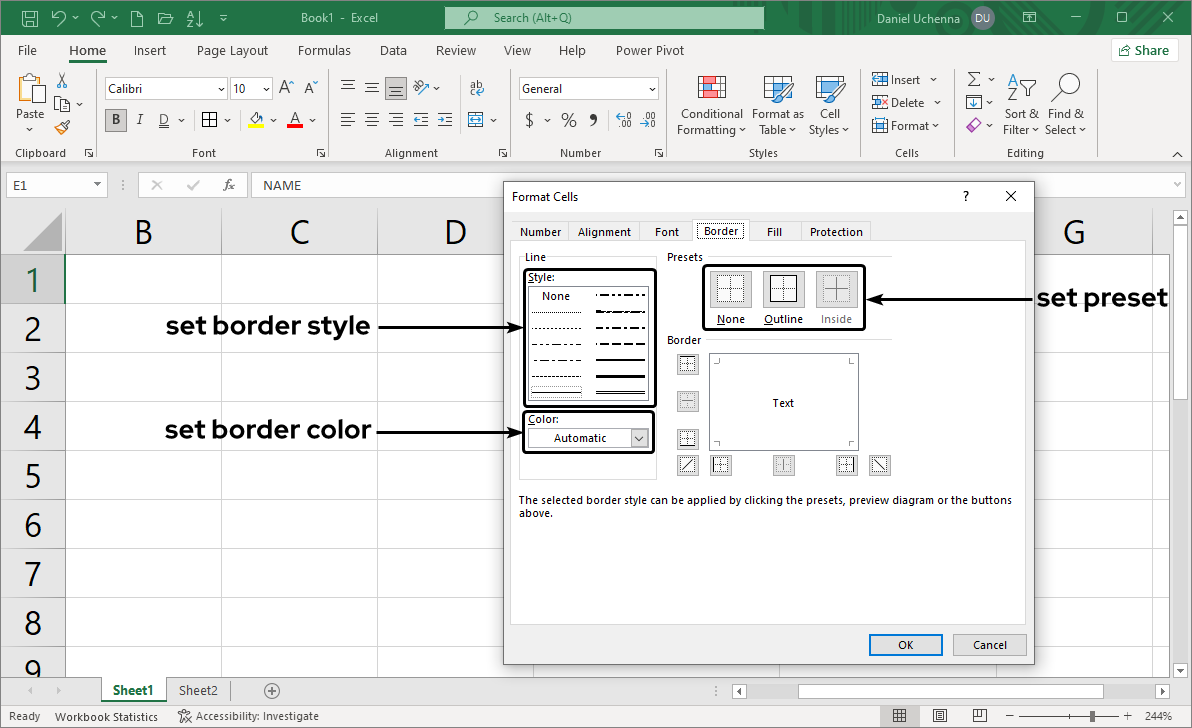The image size is (1192, 728).
Task: Click the diagonal down border button
Action: [879, 465]
